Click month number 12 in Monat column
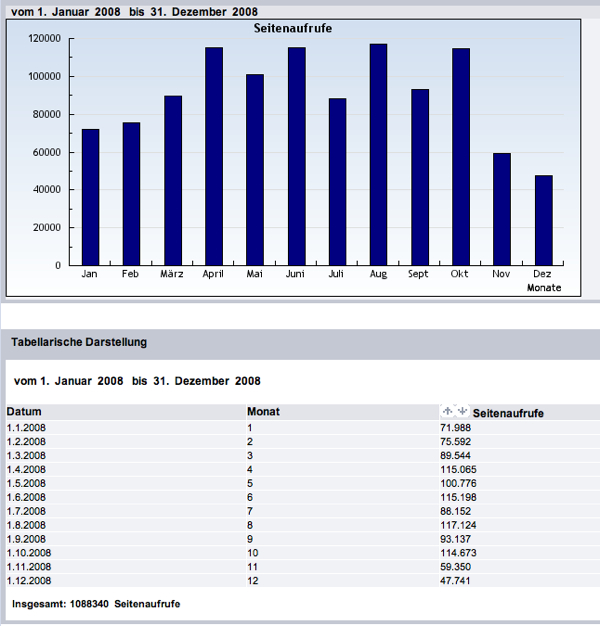 (253, 580)
